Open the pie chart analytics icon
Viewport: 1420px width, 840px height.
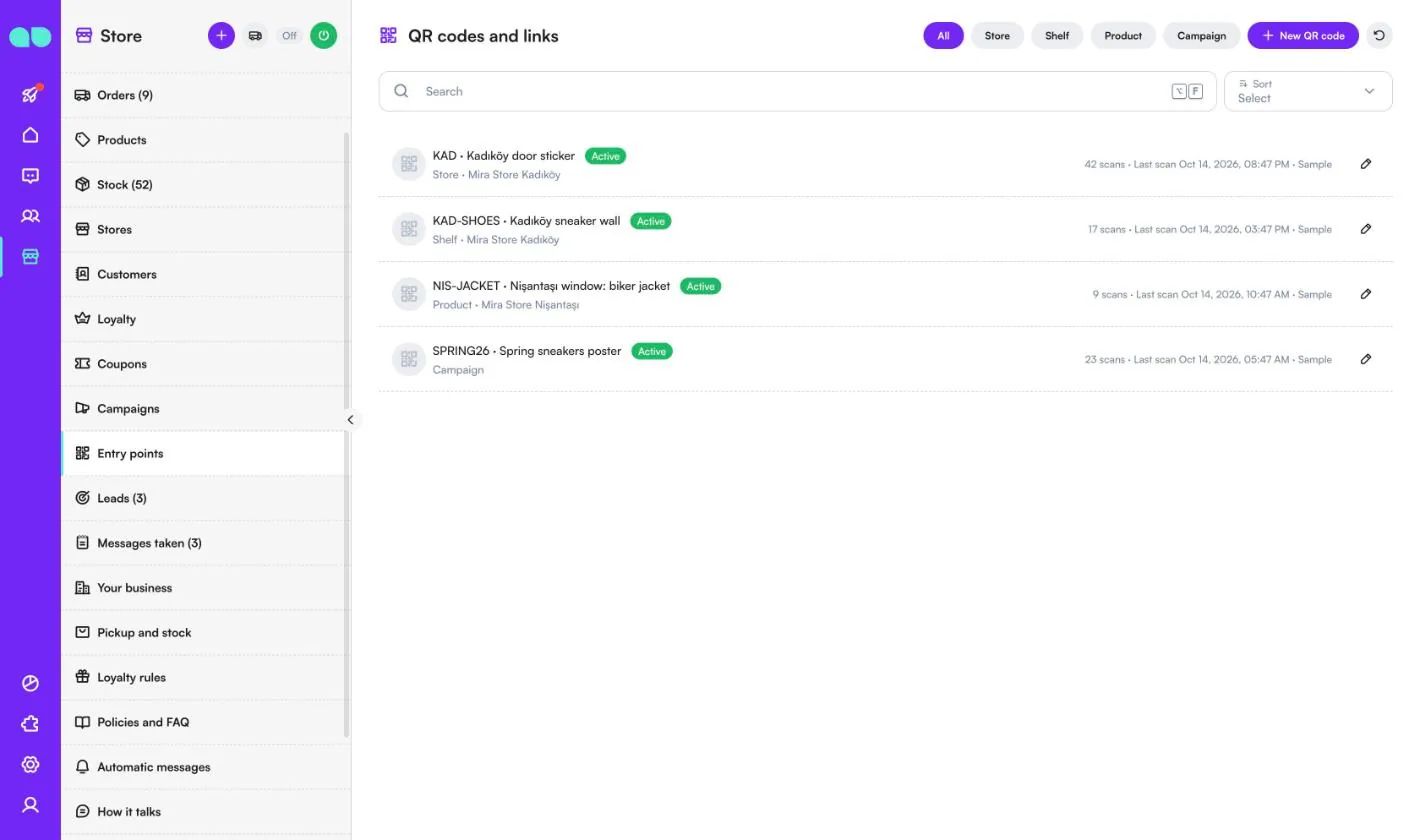pos(30,684)
